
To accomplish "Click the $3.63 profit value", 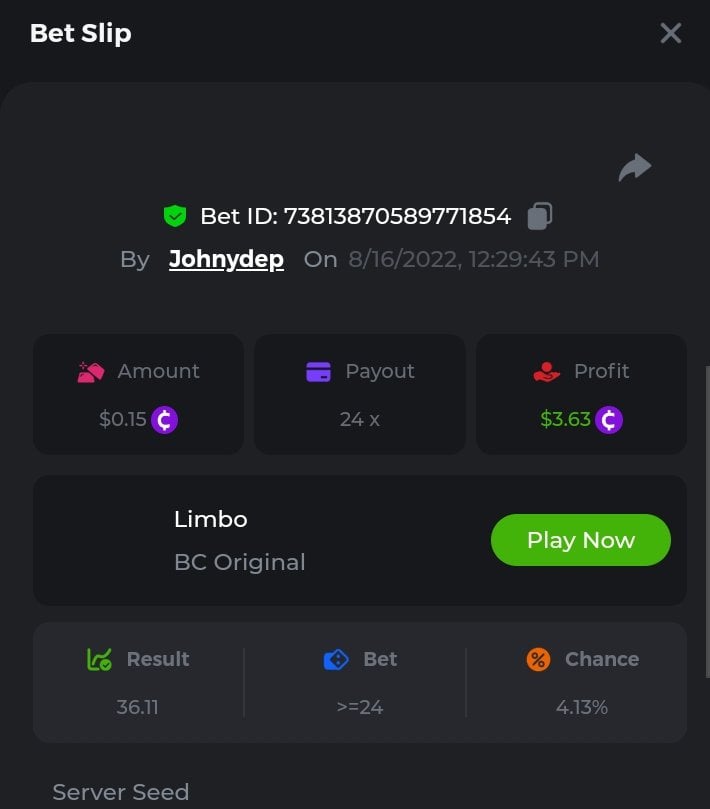I will [565, 419].
